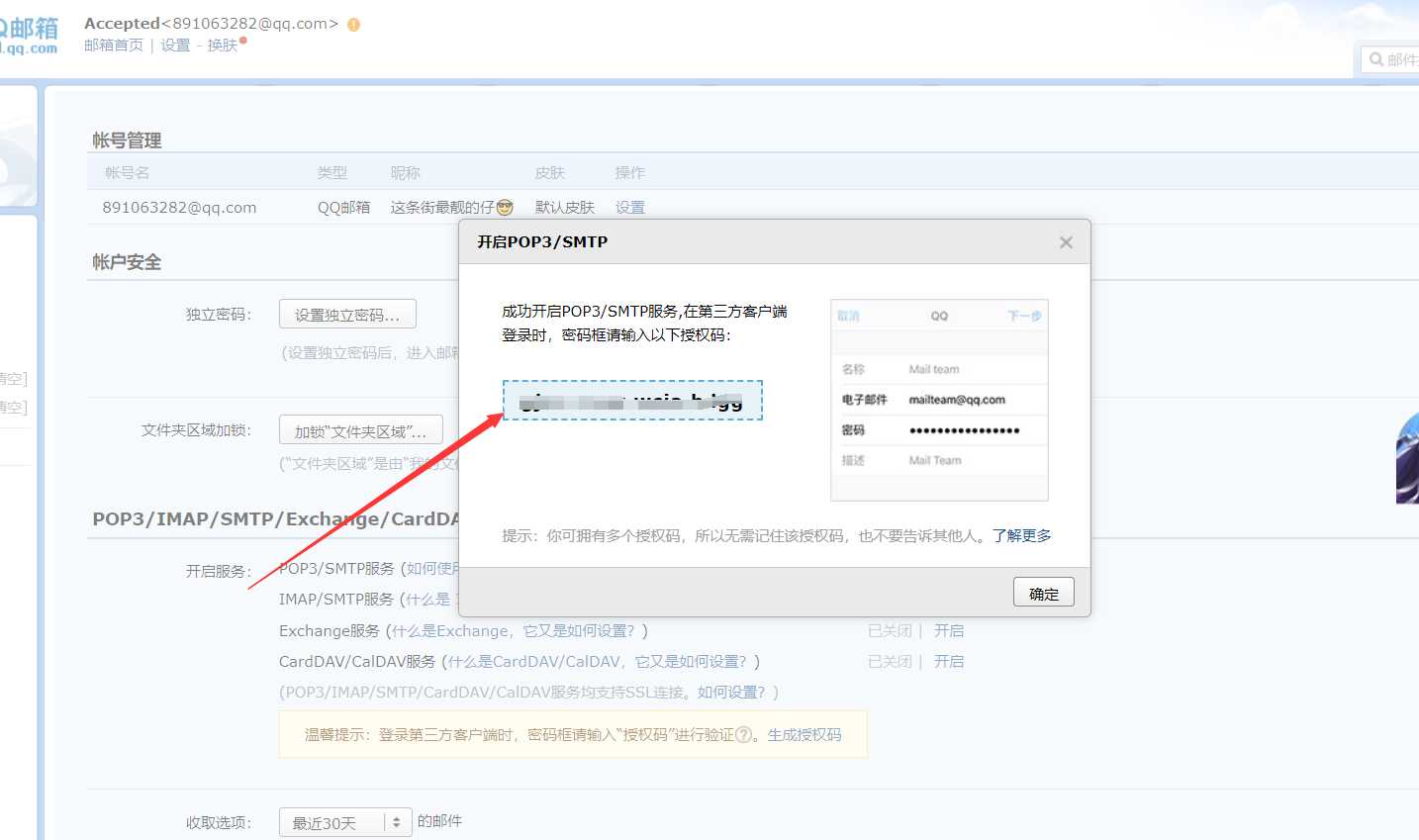The height and width of the screenshot is (840, 1419).
Task: Click the 默认皮肤 skin cell
Action: (x=565, y=207)
